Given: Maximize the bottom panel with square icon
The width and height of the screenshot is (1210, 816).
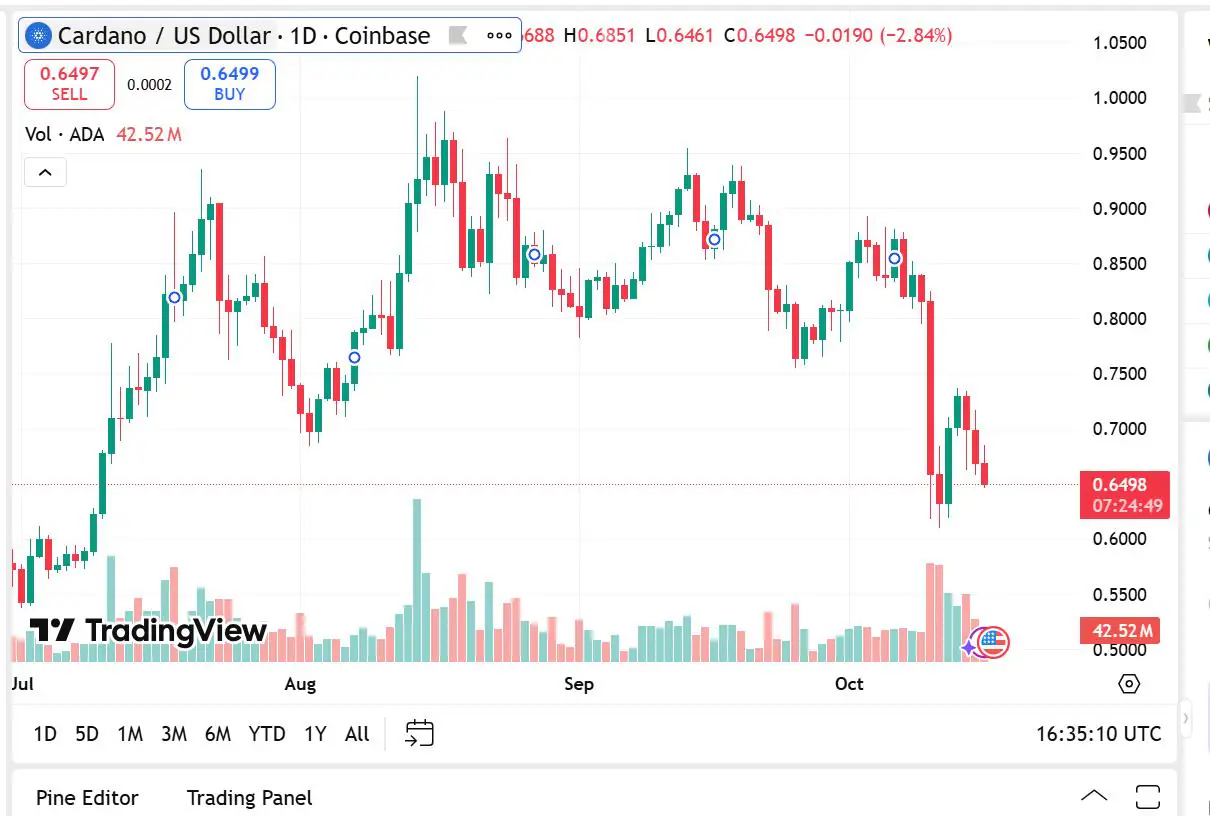Looking at the screenshot, I should click(x=1148, y=797).
